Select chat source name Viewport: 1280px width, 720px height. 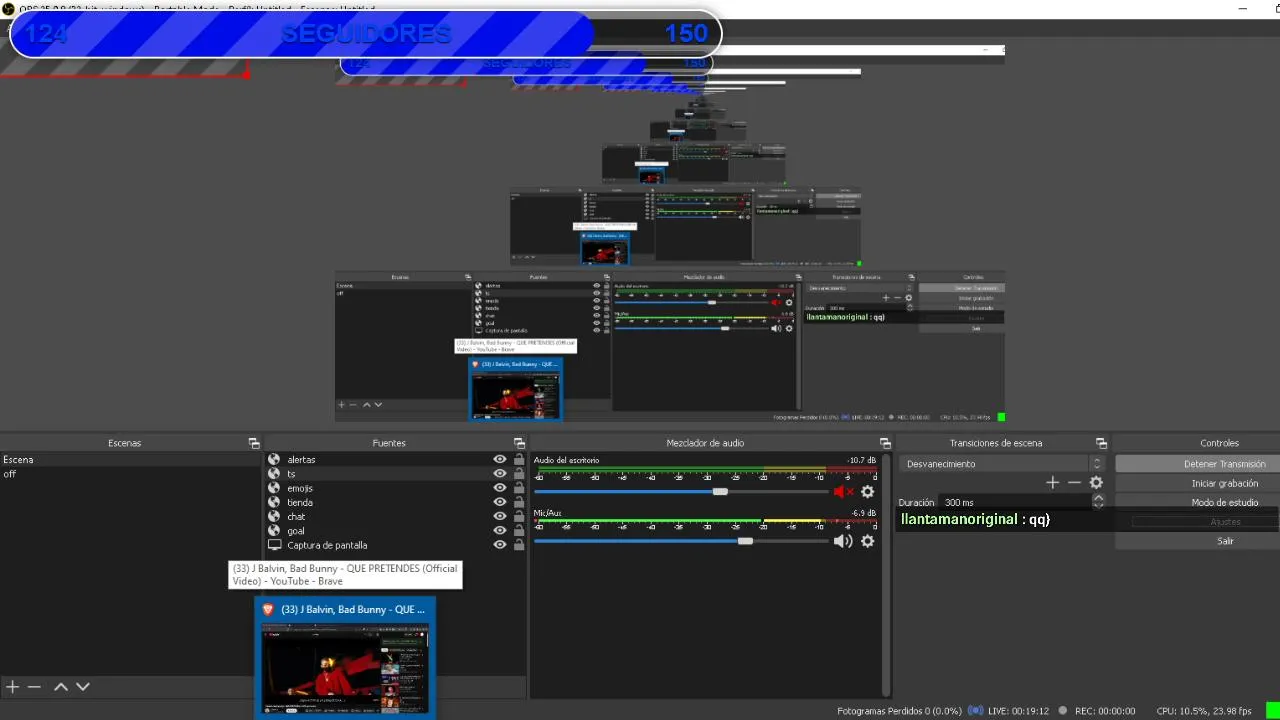pos(296,517)
